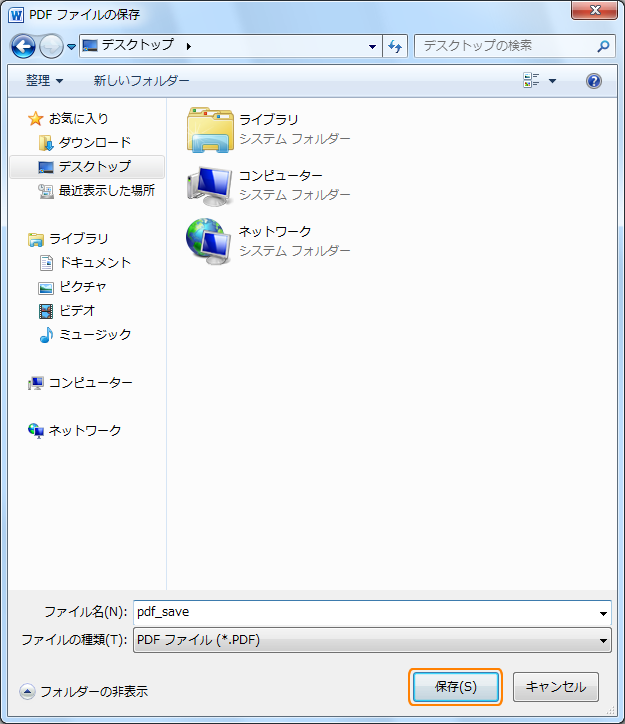
Task: Open the help question mark icon
Action: [593, 81]
